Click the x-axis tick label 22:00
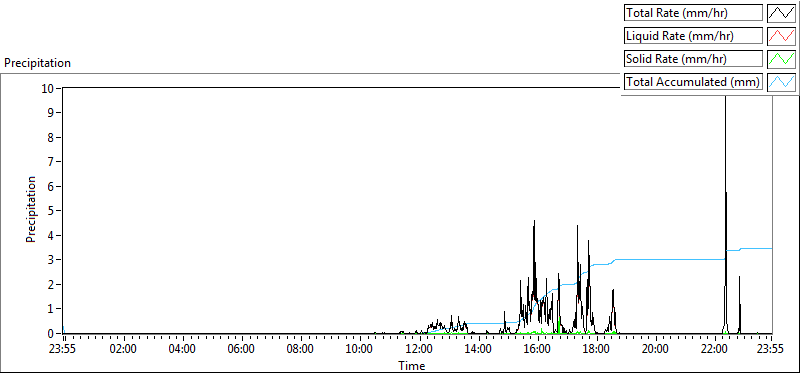The height and width of the screenshot is (373, 800). (x=714, y=350)
